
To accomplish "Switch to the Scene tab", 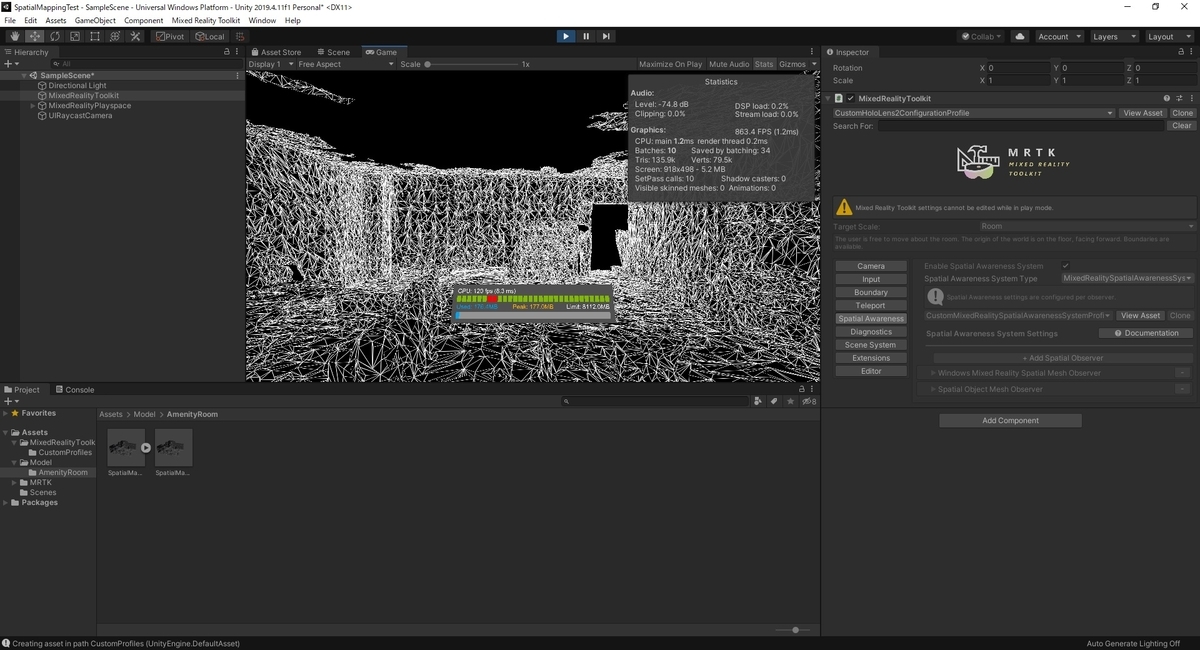I will coord(333,52).
